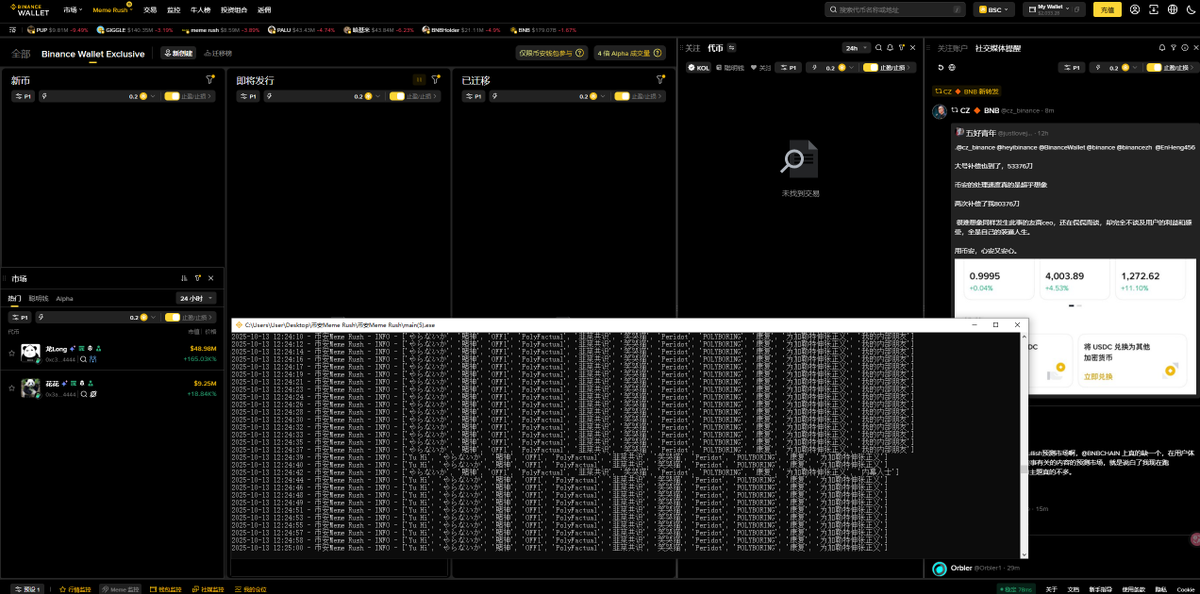Switch to the Alpha tab in 市场
The width and height of the screenshot is (1200, 594).
[64, 298]
